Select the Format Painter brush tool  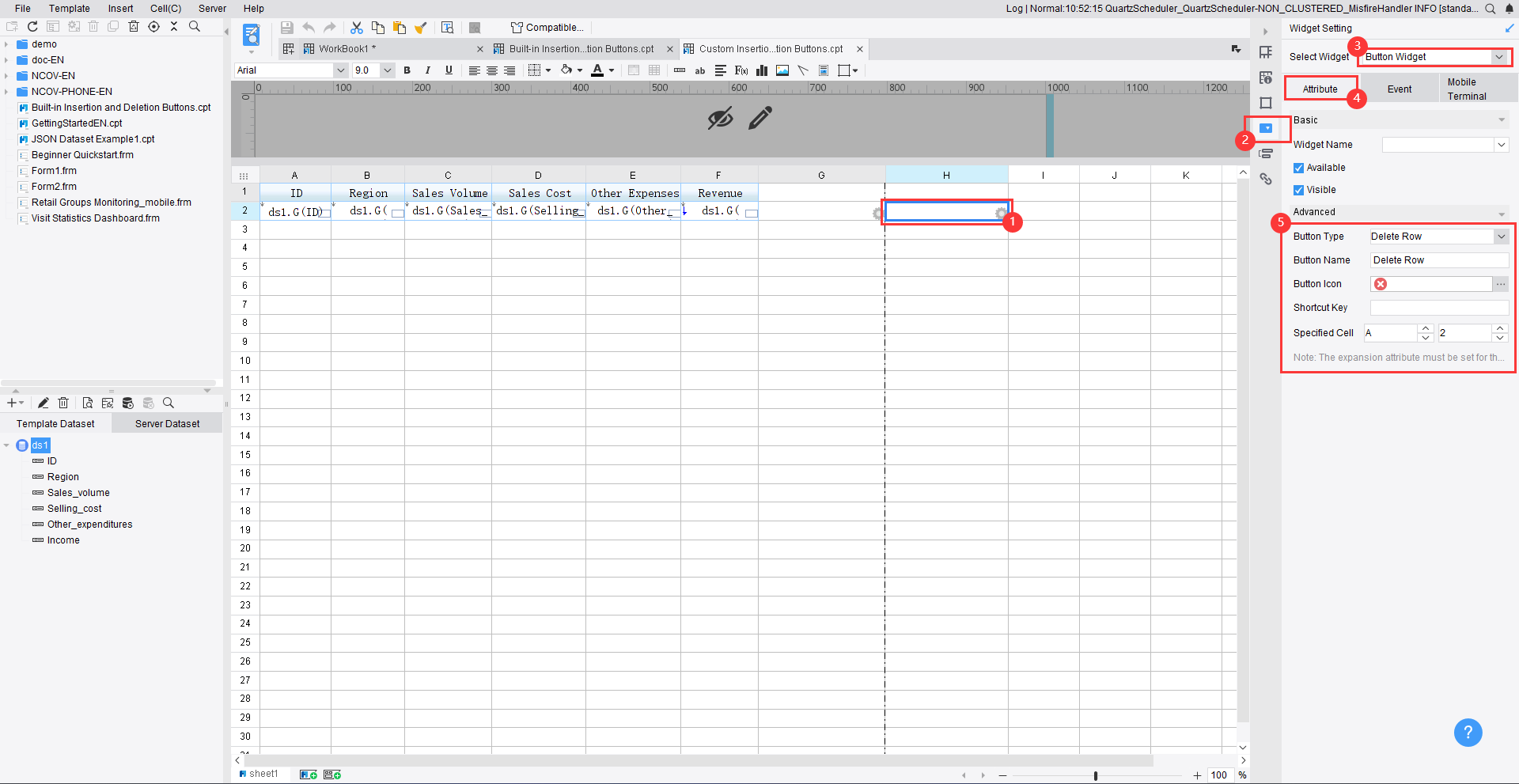point(421,27)
